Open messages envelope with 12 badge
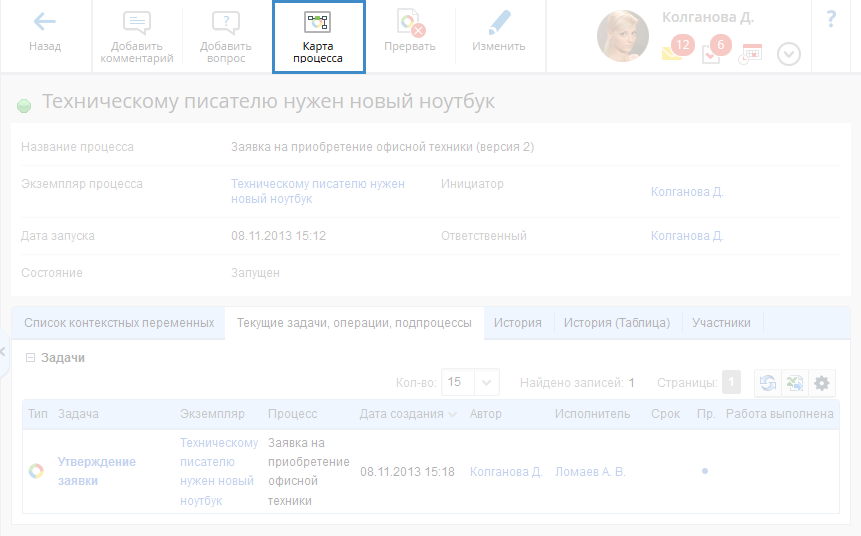The image size is (861, 536). coord(673,52)
